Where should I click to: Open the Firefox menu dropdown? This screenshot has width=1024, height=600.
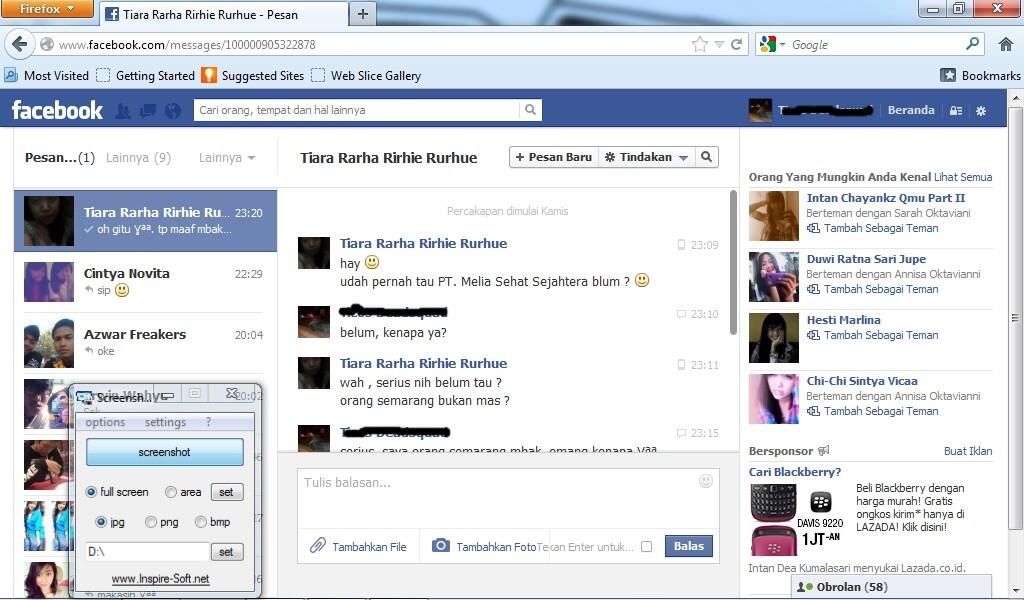point(47,9)
